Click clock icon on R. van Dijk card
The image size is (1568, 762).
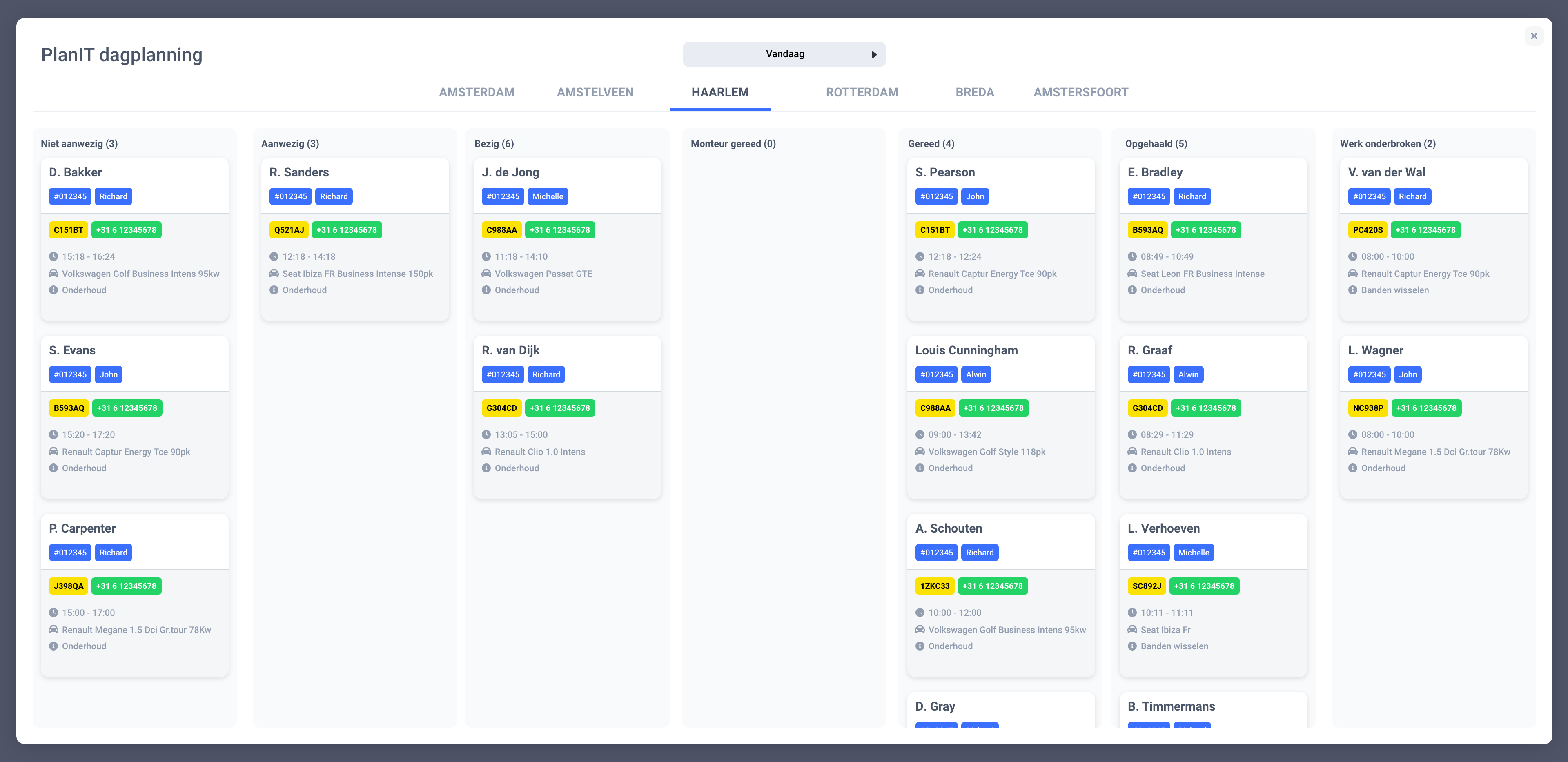(x=486, y=434)
